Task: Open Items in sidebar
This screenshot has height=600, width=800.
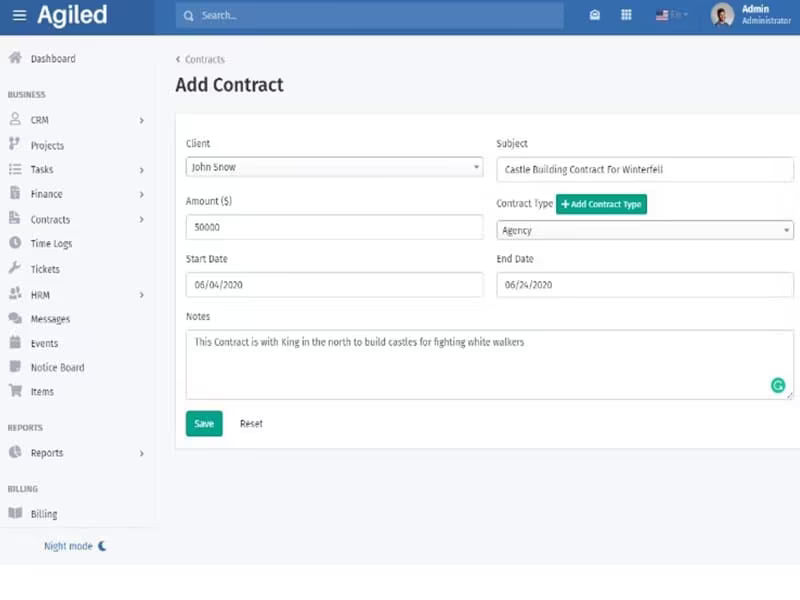Action: click(x=42, y=392)
